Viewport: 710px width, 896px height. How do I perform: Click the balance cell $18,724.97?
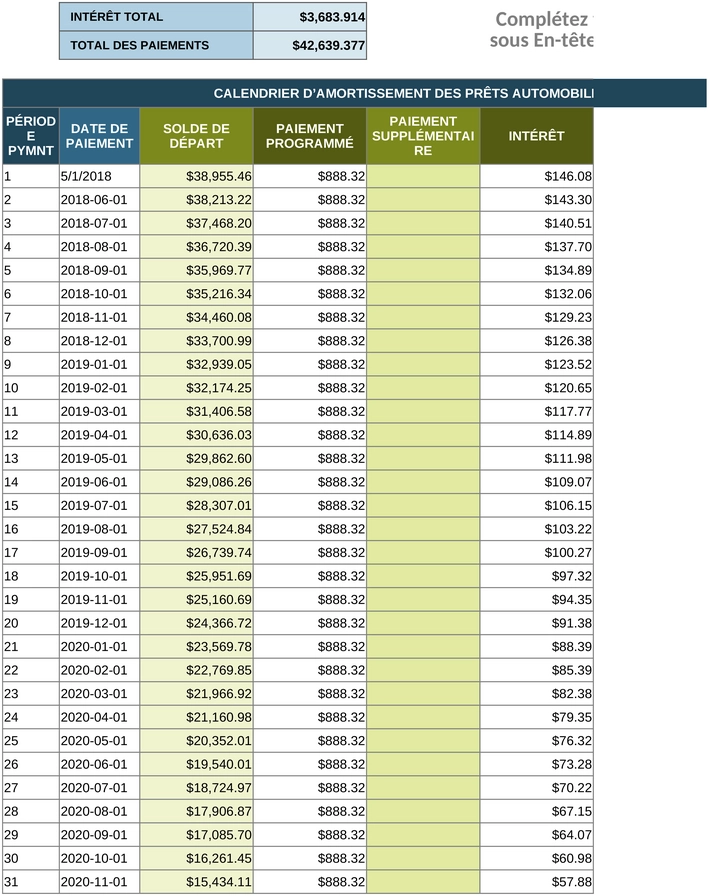[x=196, y=787]
